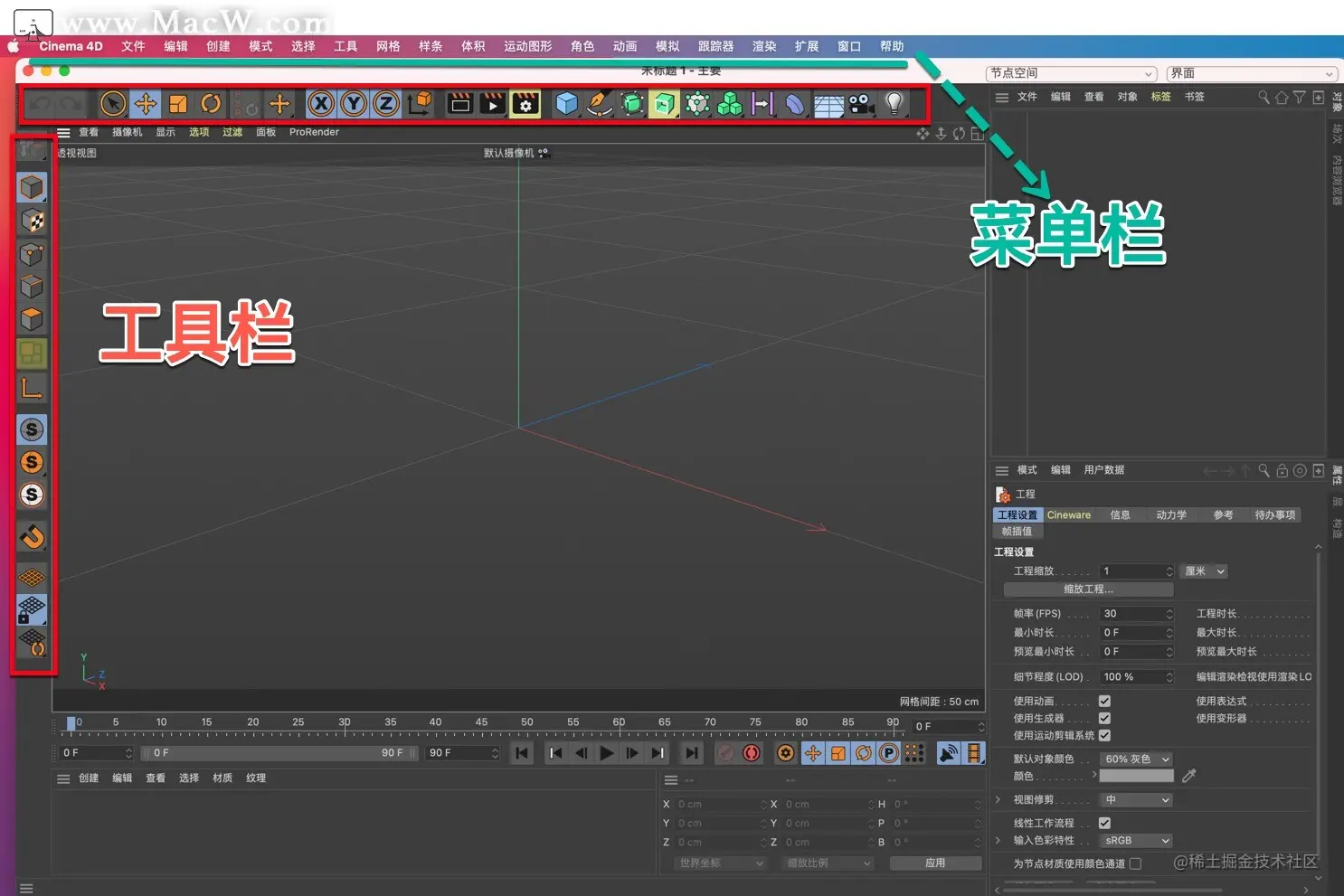This screenshot has height=896, width=1344.
Task: Select the live selection arrow tool
Action: pos(113,104)
